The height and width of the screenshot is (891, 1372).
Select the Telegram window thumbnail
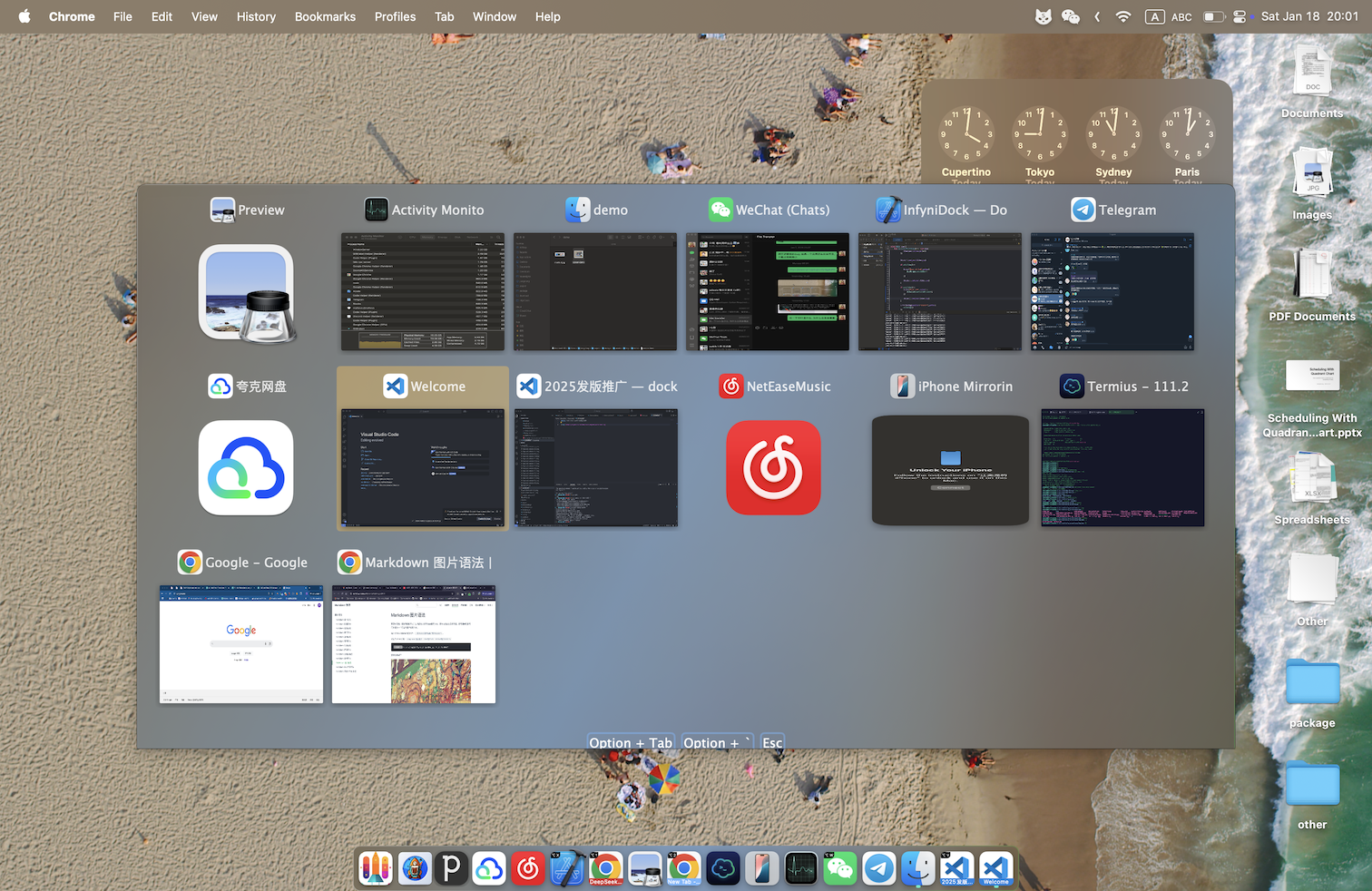click(x=1112, y=292)
